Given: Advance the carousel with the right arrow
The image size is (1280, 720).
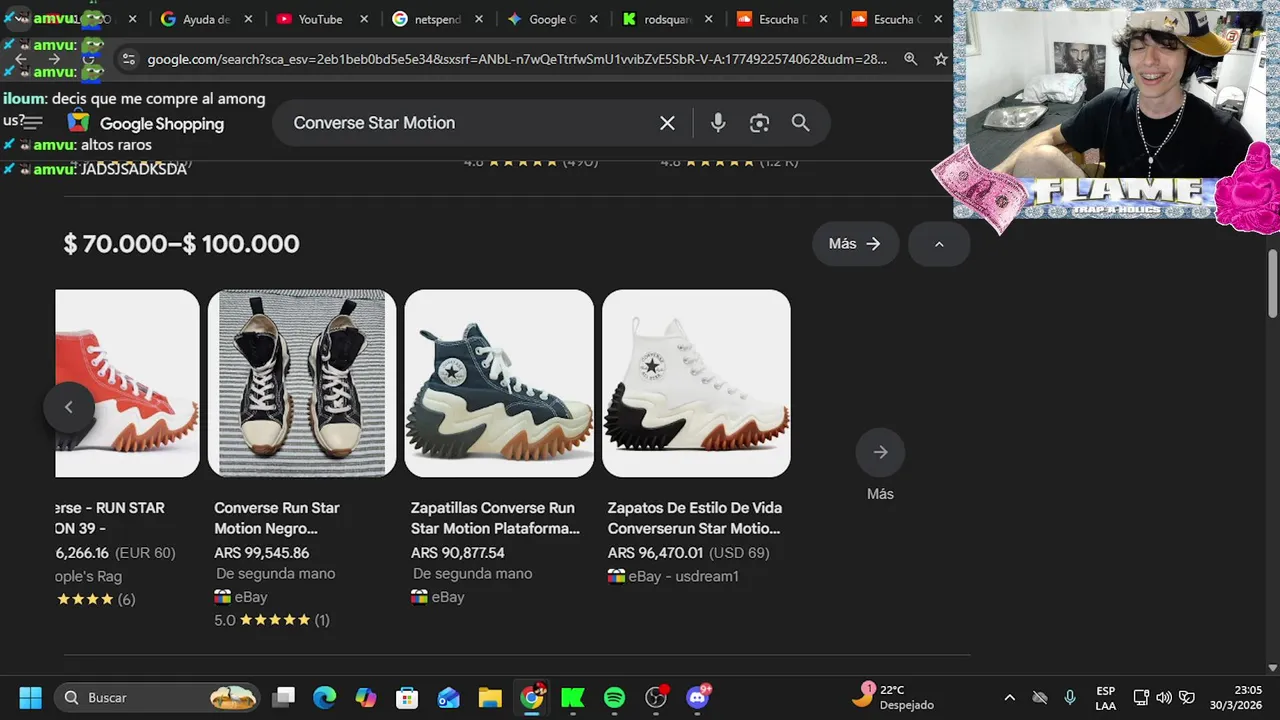Looking at the screenshot, I should click(x=880, y=452).
